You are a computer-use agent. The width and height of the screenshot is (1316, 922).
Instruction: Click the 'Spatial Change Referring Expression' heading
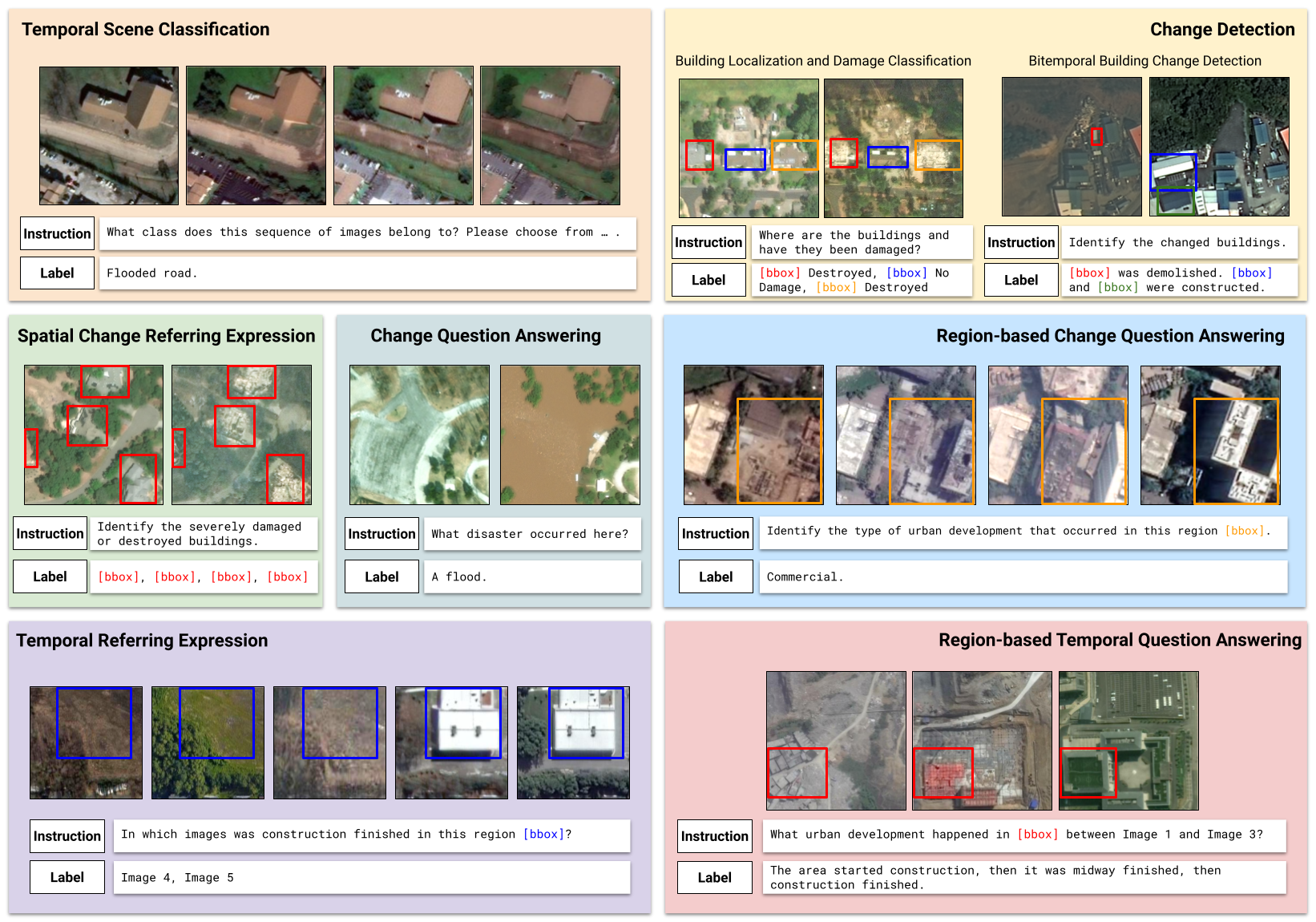(x=167, y=336)
